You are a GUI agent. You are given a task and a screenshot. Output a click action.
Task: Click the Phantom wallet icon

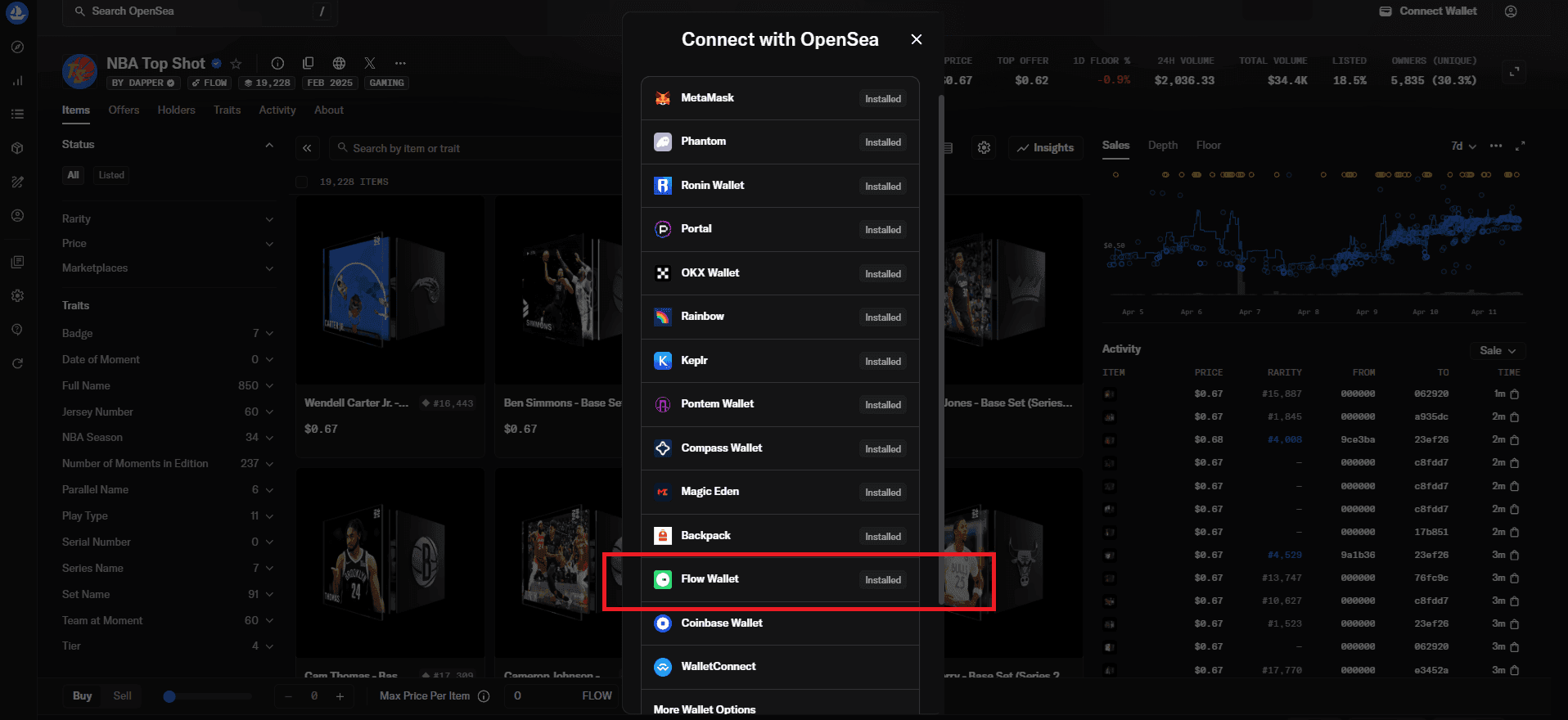[663, 142]
